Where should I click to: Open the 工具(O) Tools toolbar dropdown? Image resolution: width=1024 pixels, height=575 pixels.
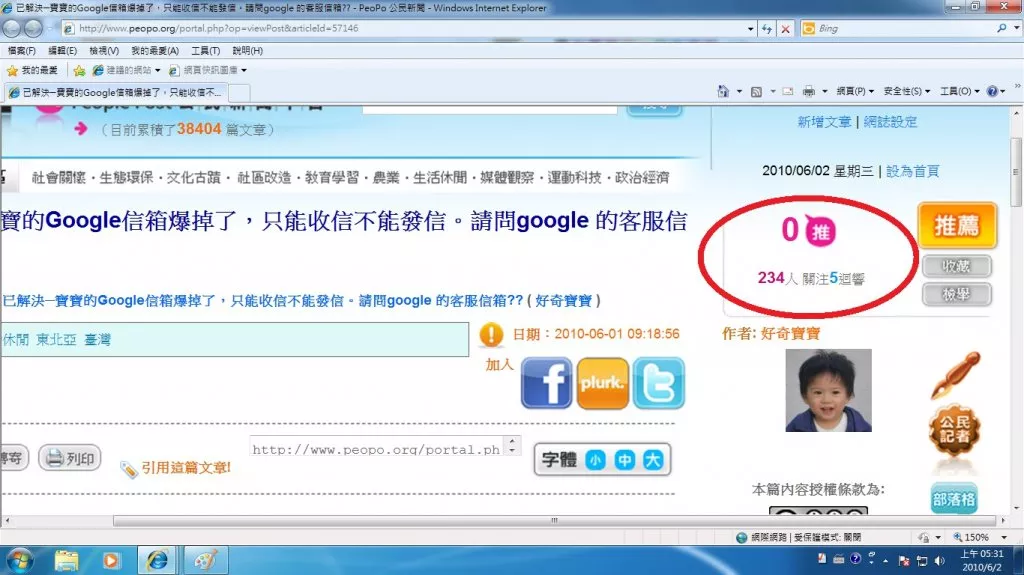[x=959, y=91]
